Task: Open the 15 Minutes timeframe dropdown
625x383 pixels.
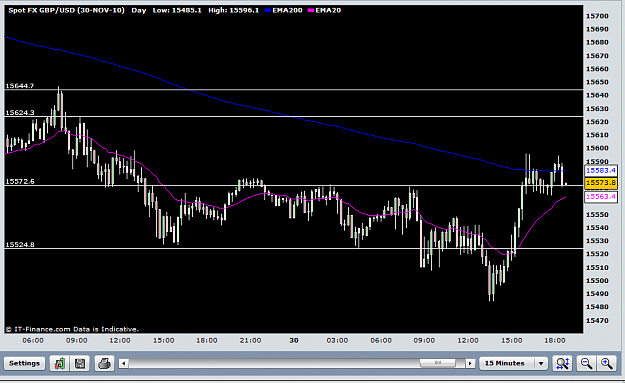Action: pos(513,363)
